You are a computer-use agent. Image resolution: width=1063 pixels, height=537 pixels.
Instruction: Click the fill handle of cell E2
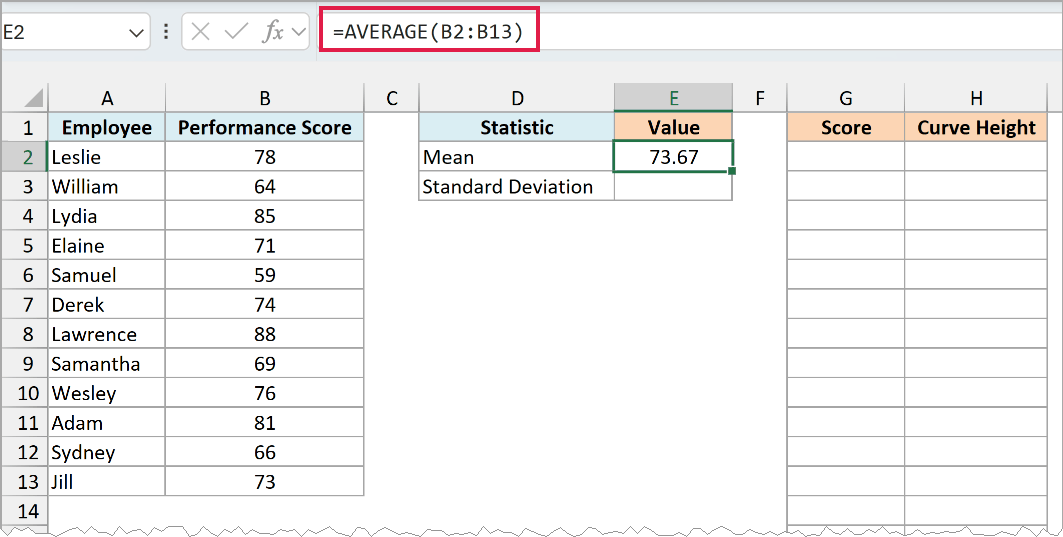pos(732,171)
